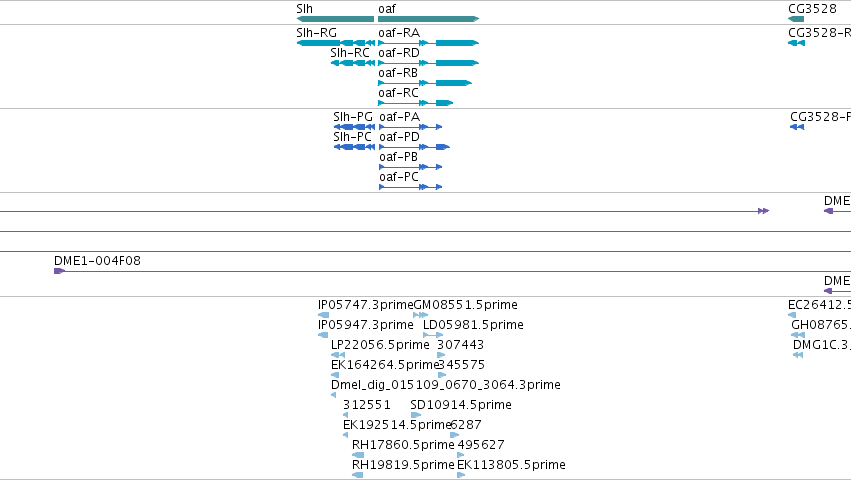The width and height of the screenshot is (851, 480).
Task: Select the GH08765 EST arrow glyph
Action: (x=798, y=335)
